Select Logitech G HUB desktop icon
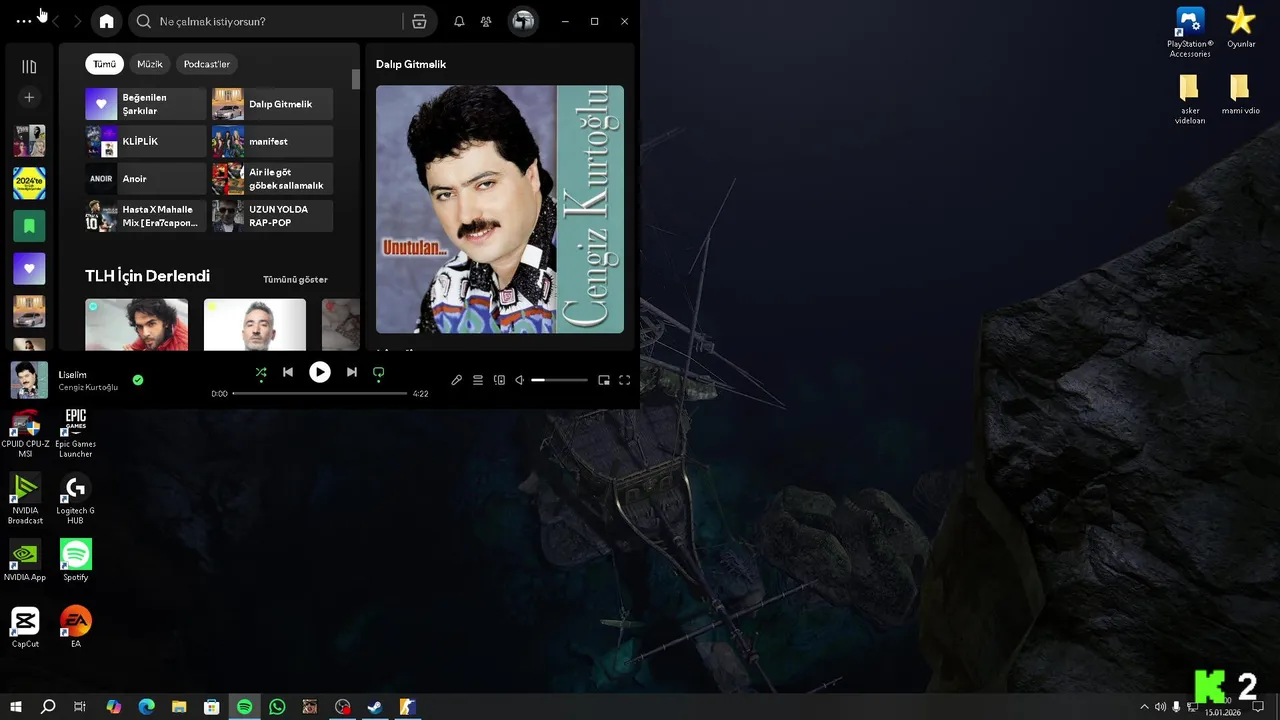Image resolution: width=1280 pixels, height=720 pixels. click(x=75, y=499)
